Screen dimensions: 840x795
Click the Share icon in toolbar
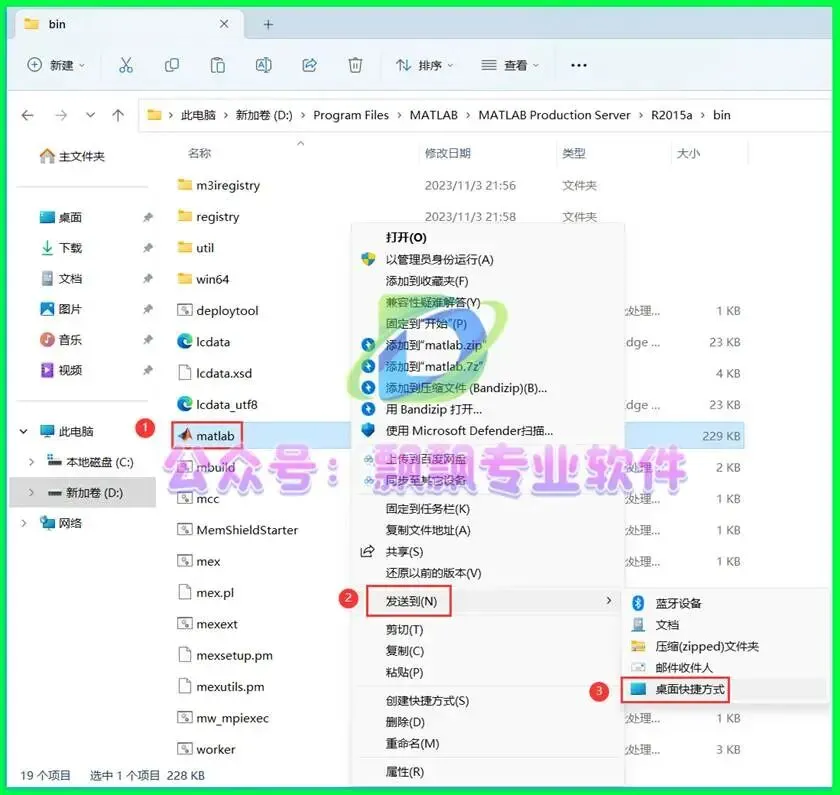tap(310, 65)
